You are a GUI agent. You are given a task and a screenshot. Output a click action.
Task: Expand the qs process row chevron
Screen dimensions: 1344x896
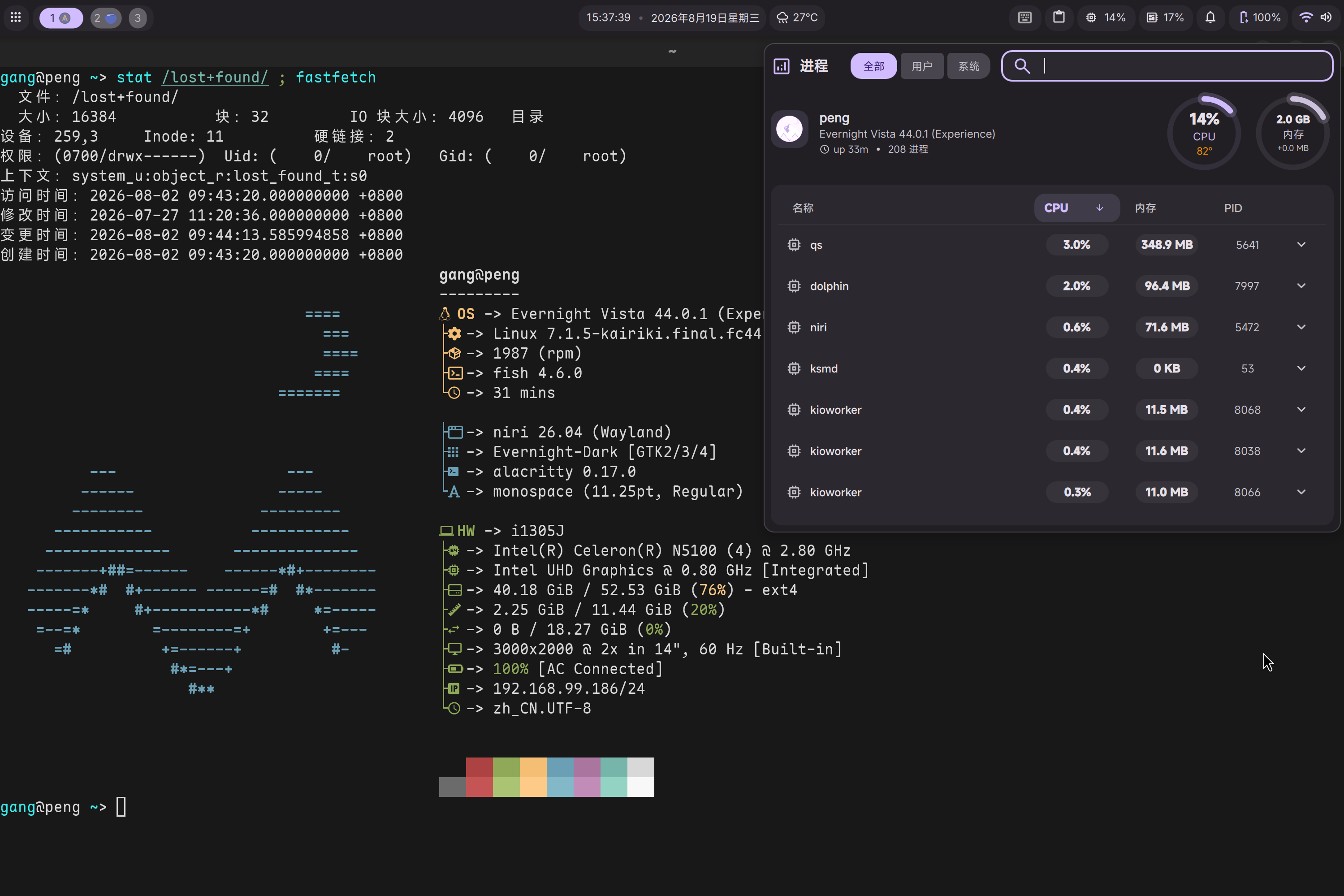[x=1301, y=245]
